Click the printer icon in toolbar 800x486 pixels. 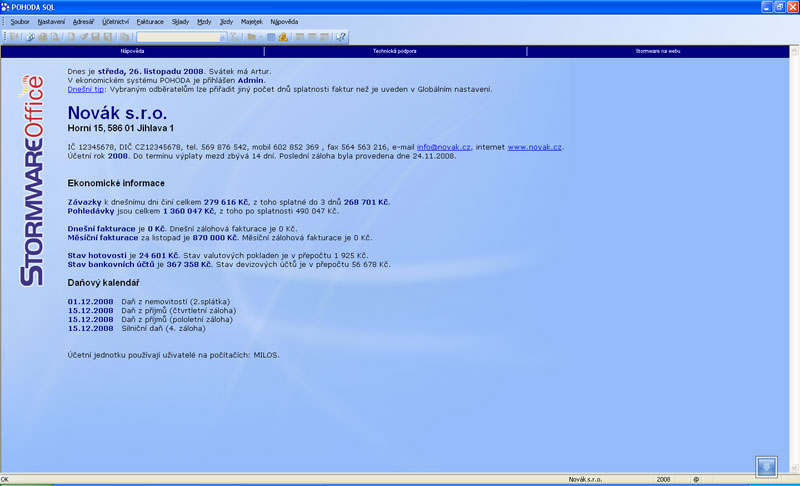pos(42,37)
